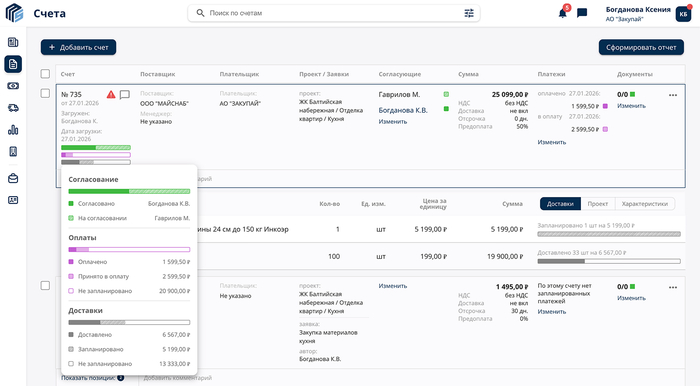700x386 pixels.
Task: Click payer АО "ЗАКУПАЙ"
Action: [x=240, y=103]
